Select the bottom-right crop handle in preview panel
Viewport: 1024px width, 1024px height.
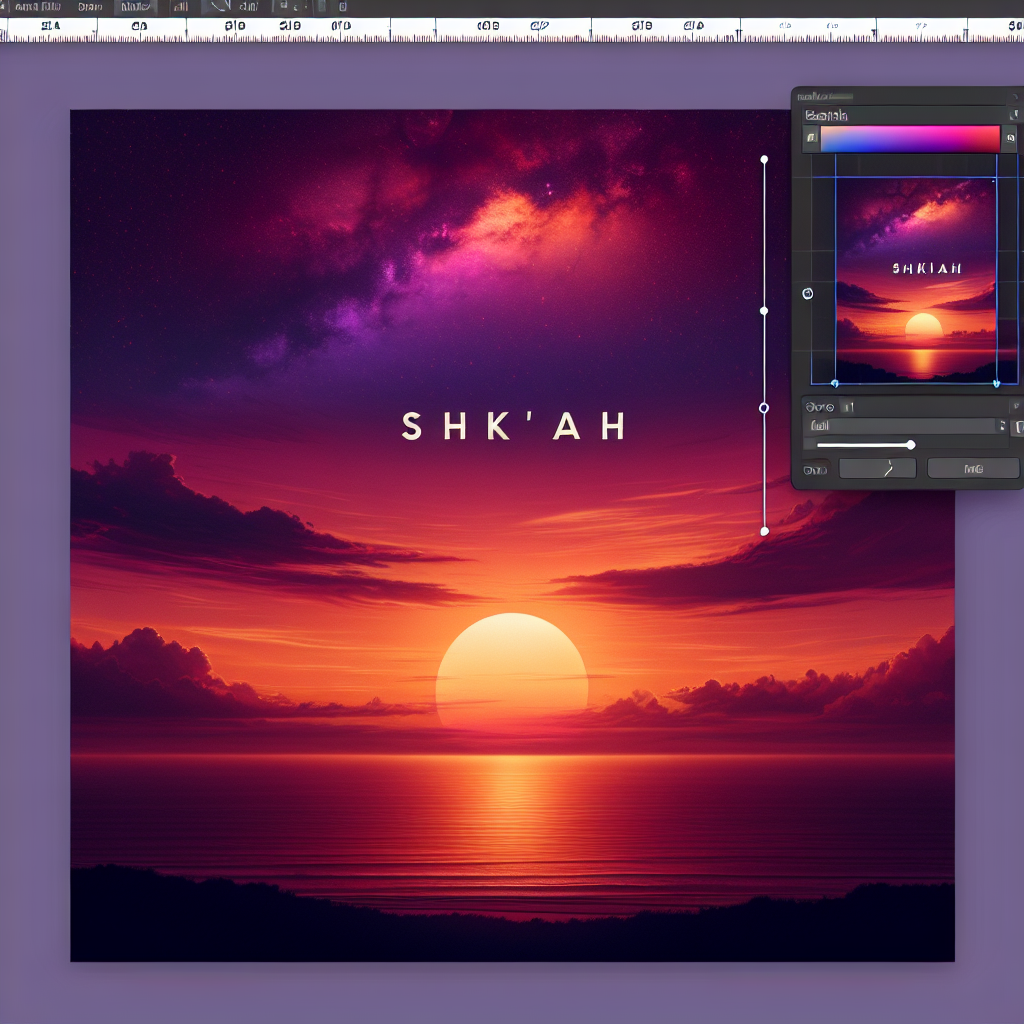pos(996,383)
